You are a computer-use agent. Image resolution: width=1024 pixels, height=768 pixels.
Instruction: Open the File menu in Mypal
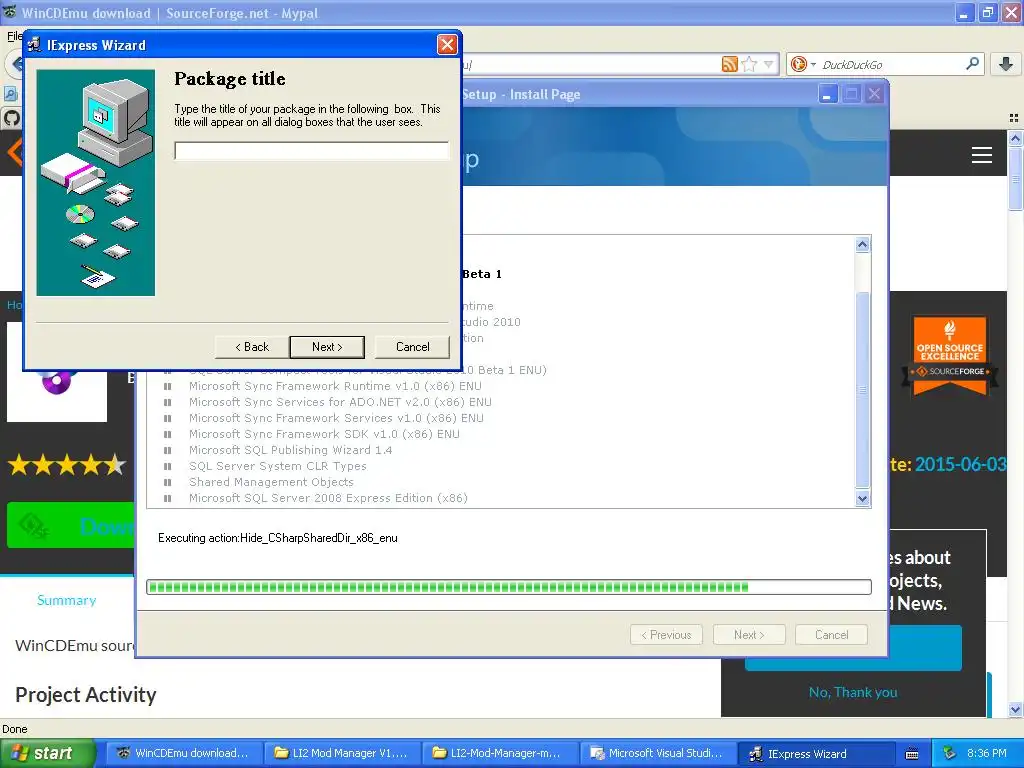(14, 37)
